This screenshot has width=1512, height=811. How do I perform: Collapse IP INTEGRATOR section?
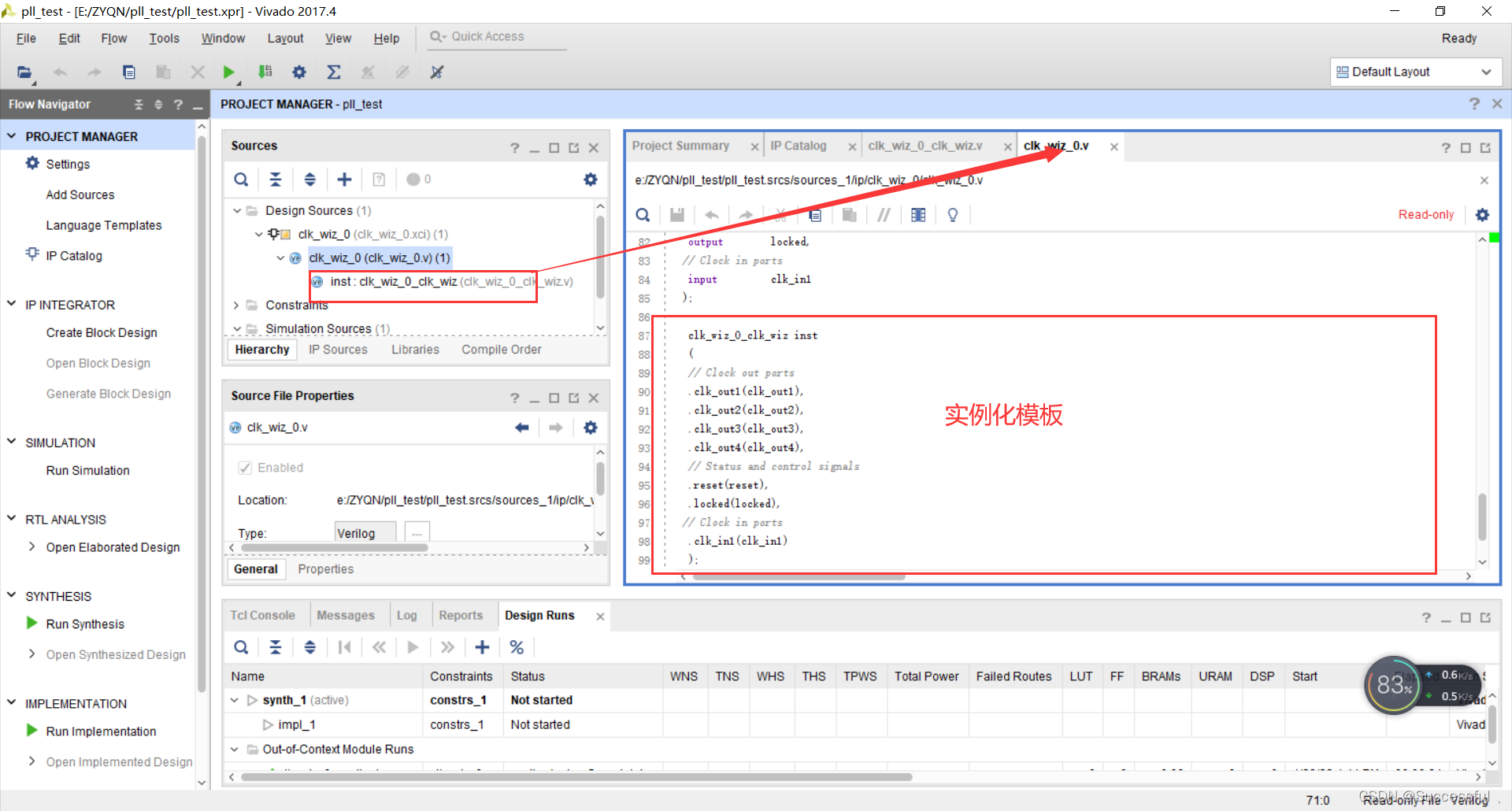click(x=12, y=304)
